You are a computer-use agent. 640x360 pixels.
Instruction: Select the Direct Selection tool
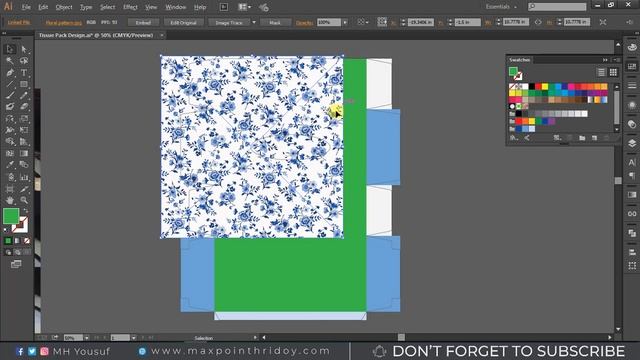(24, 49)
